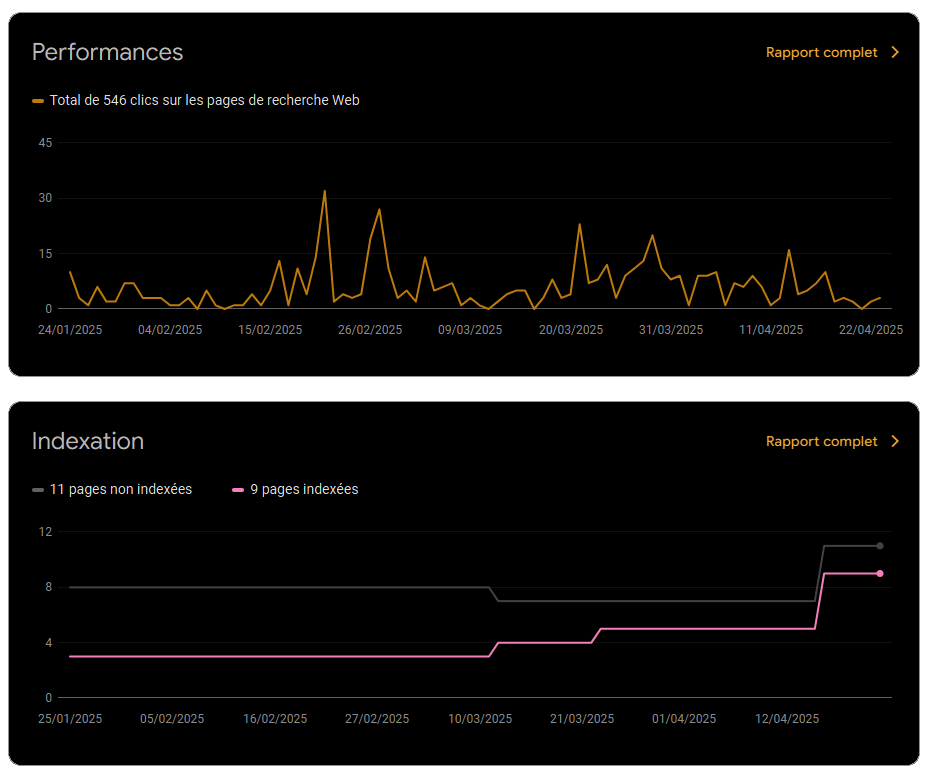Click the gray legend marker for non-indexed pages
The width and height of the screenshot is (932, 778).
tap(38, 490)
